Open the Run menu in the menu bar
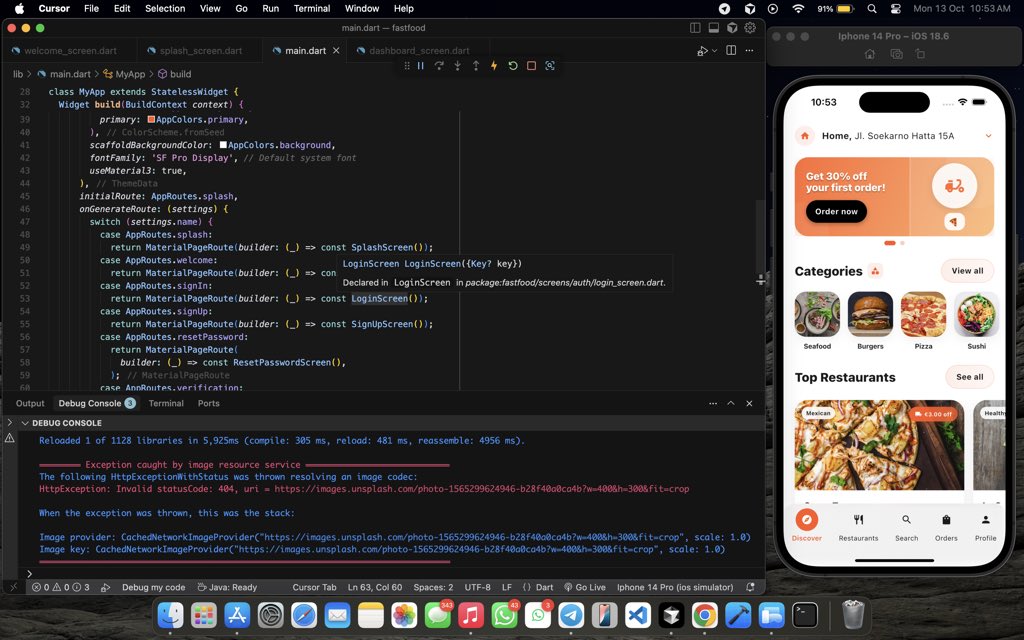This screenshot has height=640, width=1024. [271, 8]
